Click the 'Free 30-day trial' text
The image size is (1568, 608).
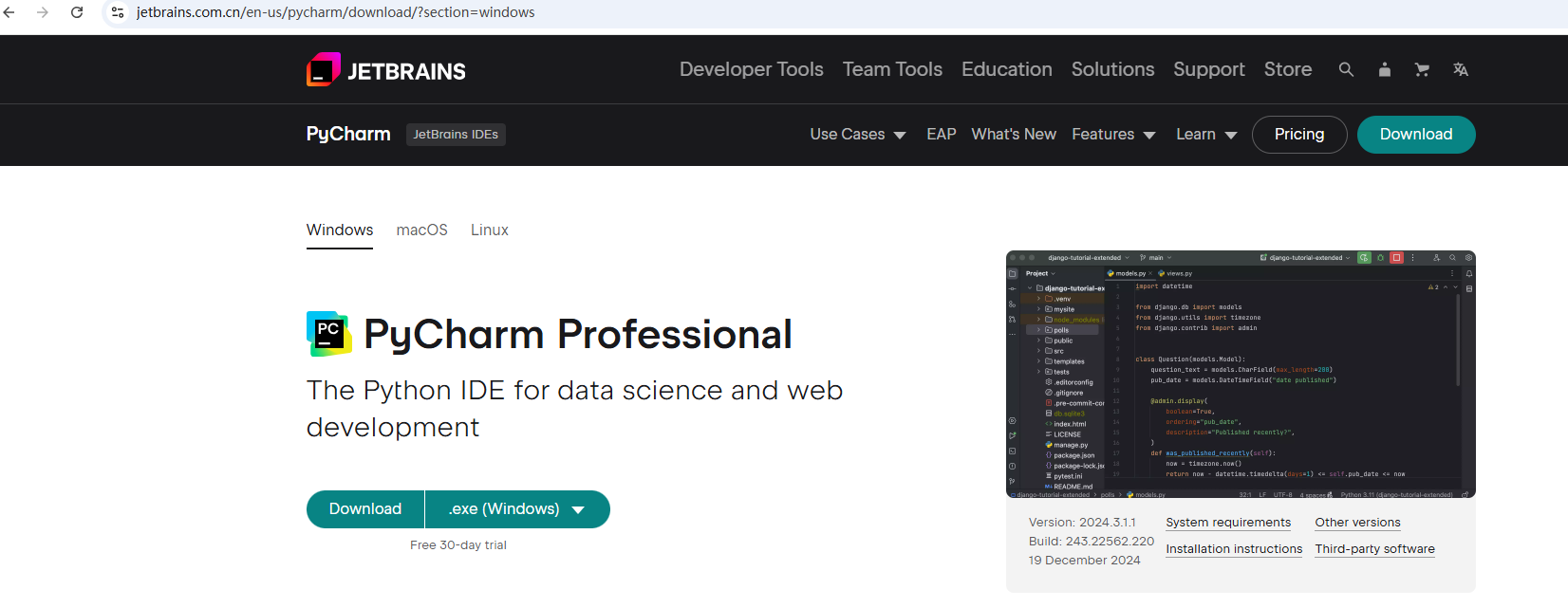(458, 545)
